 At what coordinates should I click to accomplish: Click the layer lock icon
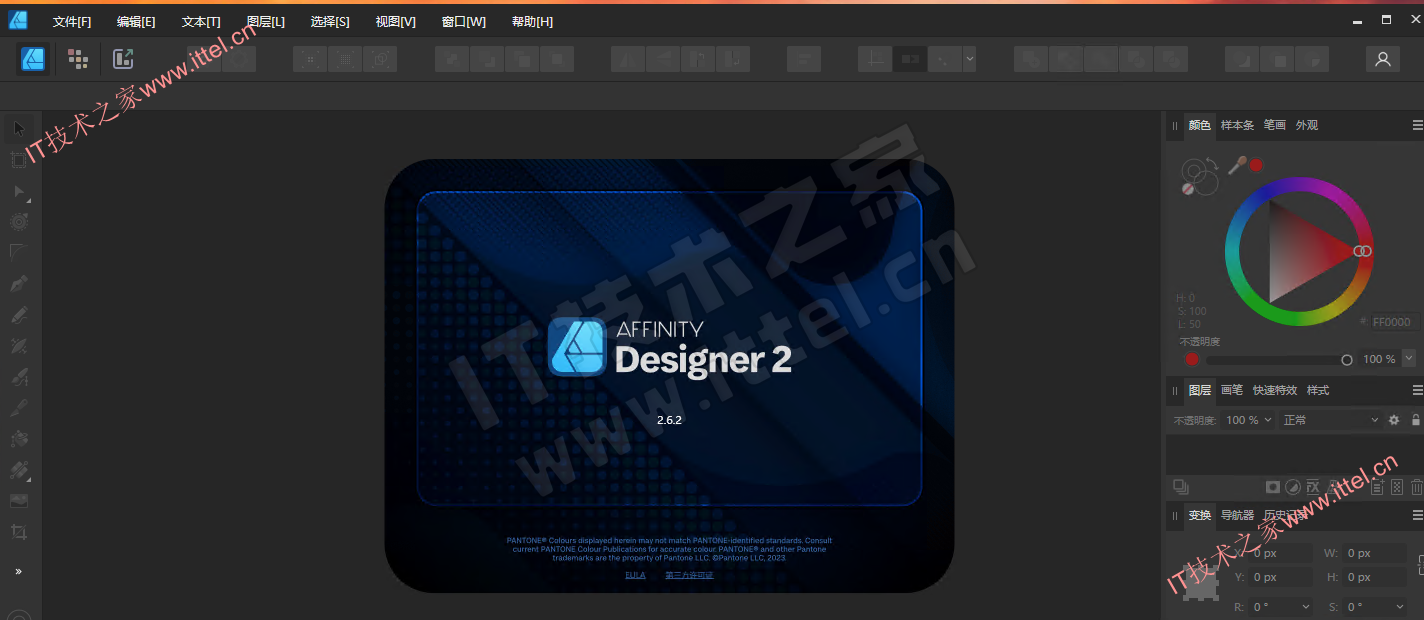[1415, 420]
